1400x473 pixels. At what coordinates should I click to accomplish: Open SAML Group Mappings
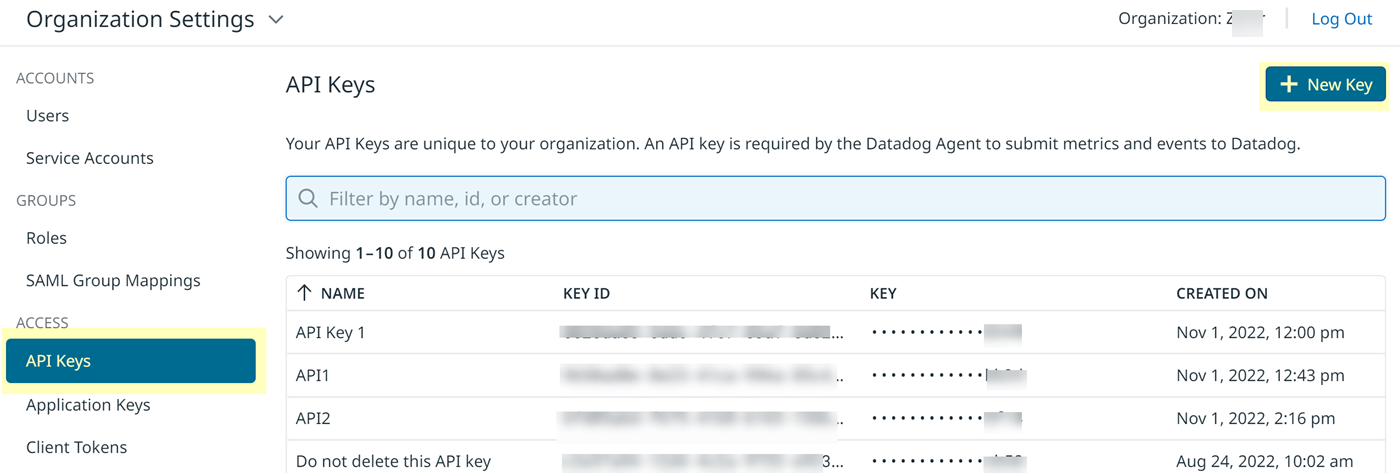(x=113, y=281)
